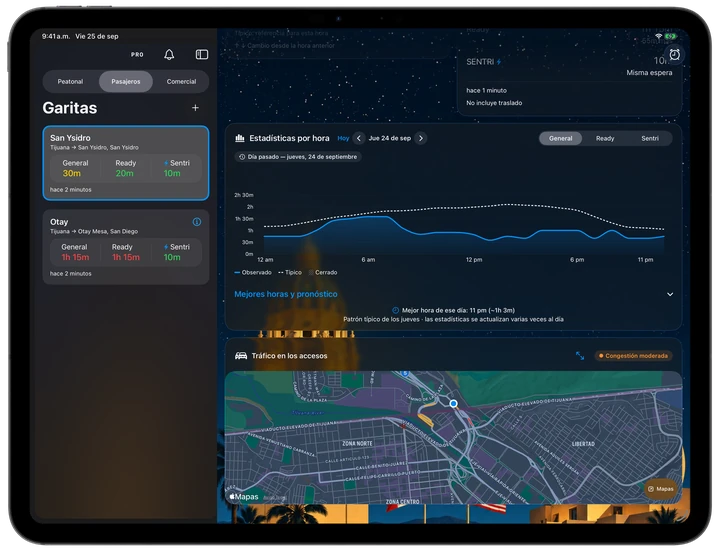Image resolution: width=720 pixels, height=552 pixels.
Task: Open the notifications bell
Action: point(169,55)
